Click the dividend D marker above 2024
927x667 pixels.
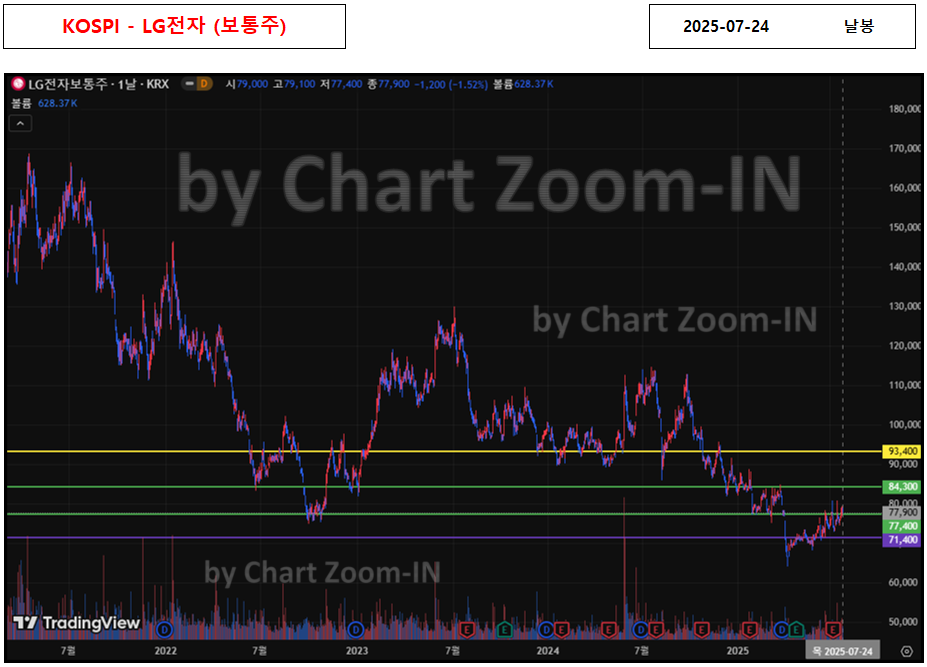[546, 630]
